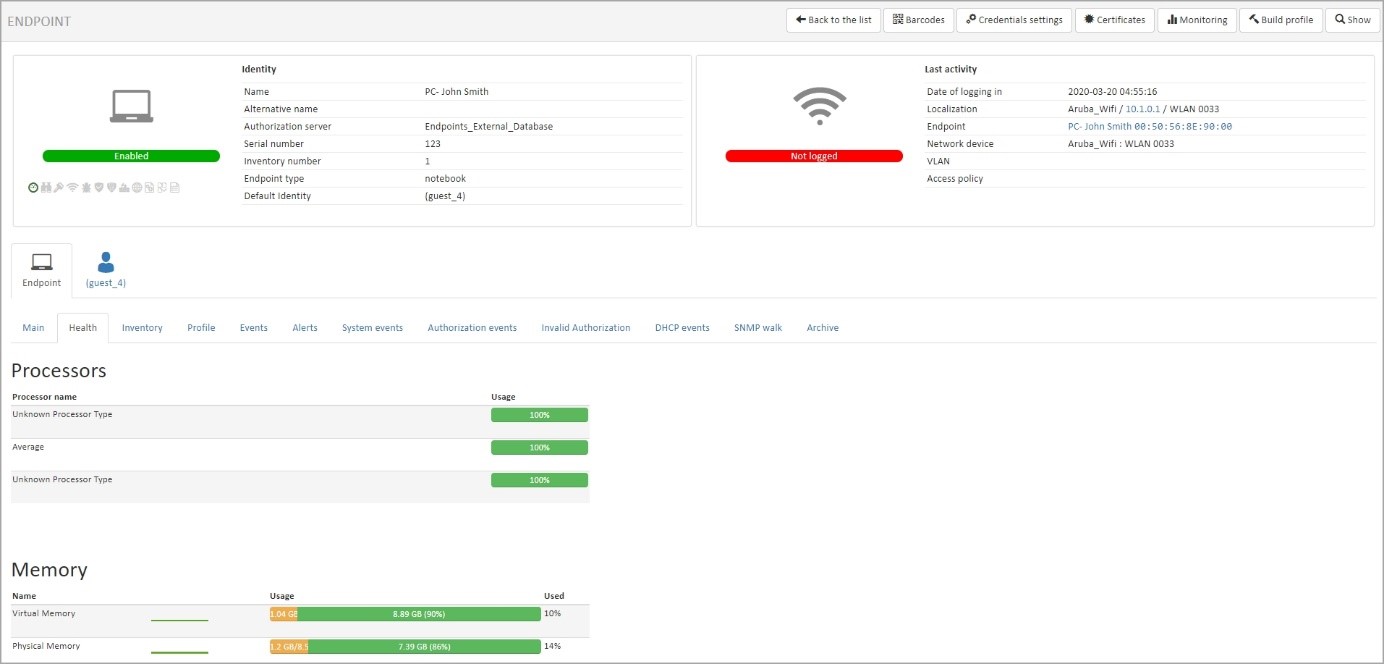Open Credentials settings

pos(1014,20)
